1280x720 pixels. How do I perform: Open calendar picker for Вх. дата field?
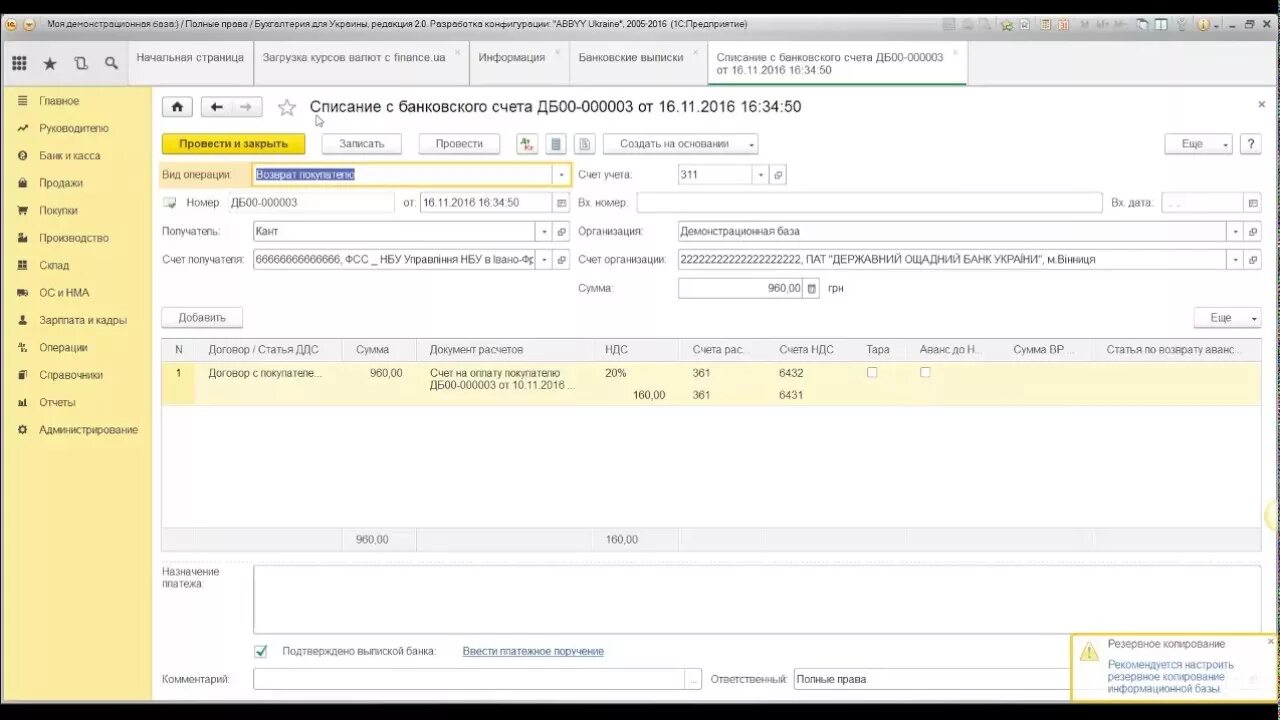pyautogui.click(x=1252, y=203)
